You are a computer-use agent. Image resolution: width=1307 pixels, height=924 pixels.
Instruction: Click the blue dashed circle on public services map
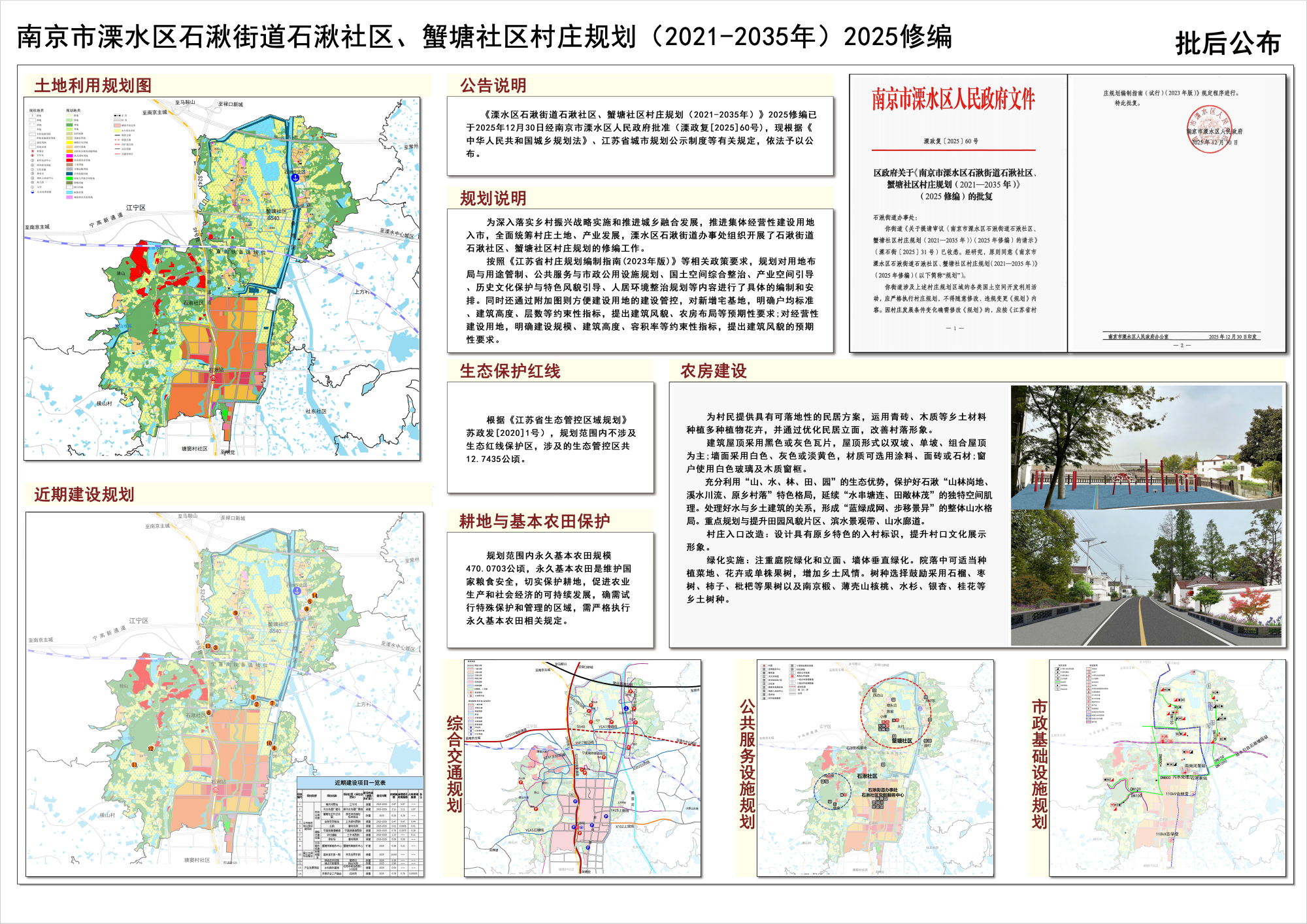pos(833,792)
